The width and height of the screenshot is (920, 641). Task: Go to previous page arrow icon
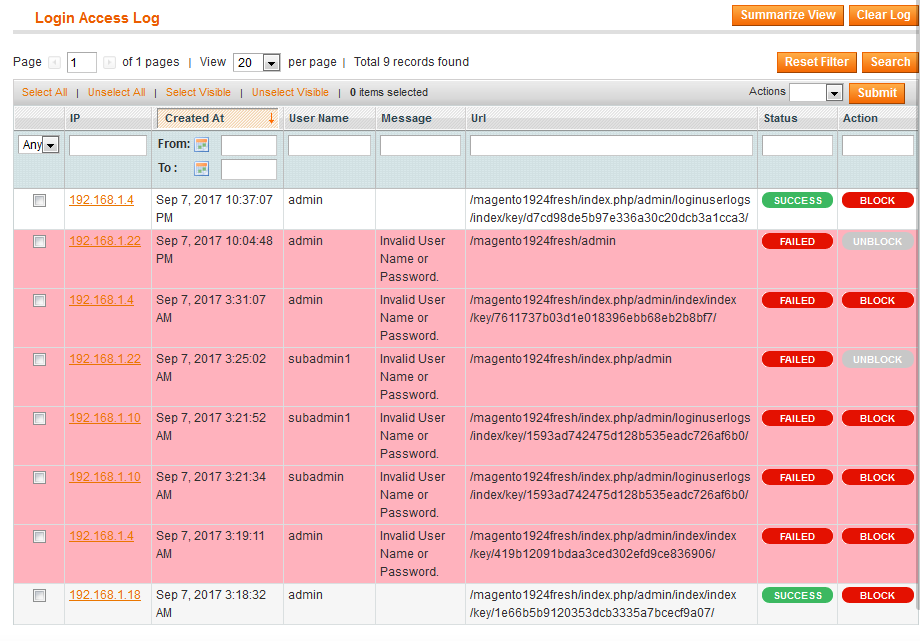point(55,62)
